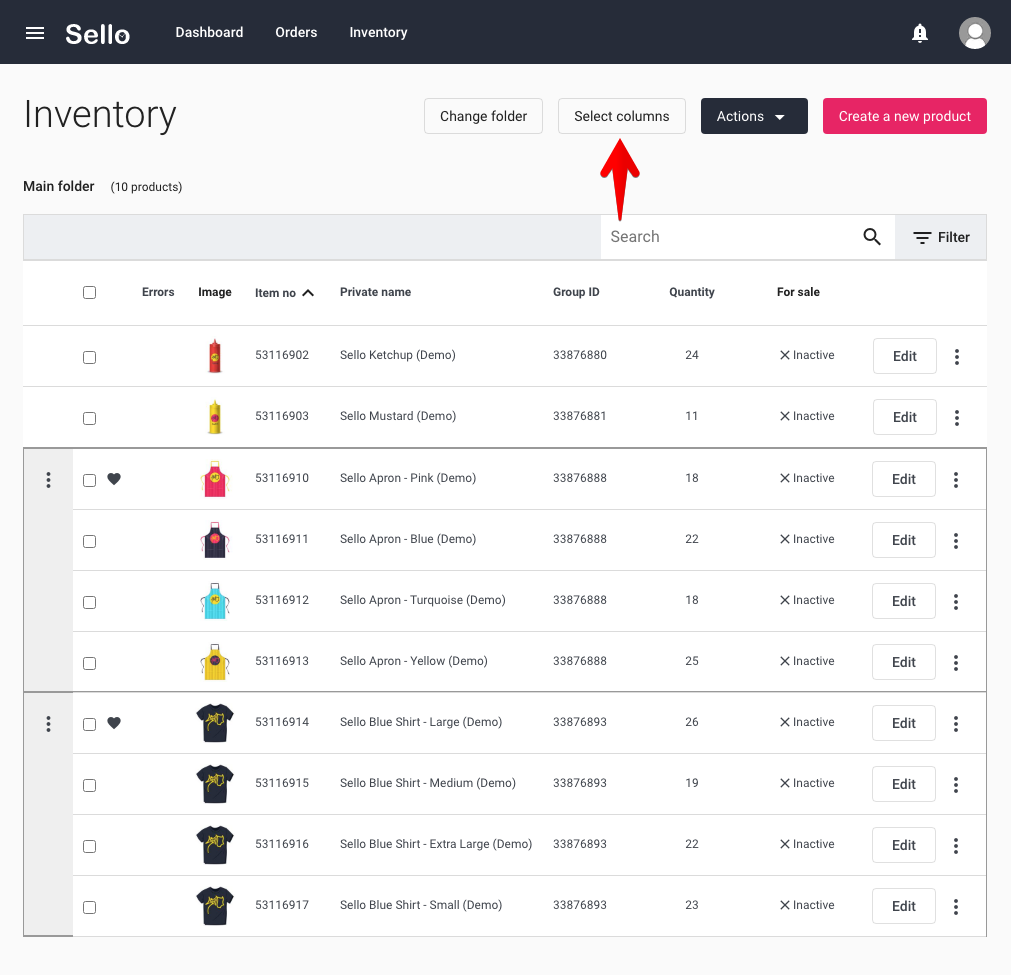Check the Sello Apron Yellow checkbox

pyautogui.click(x=90, y=664)
